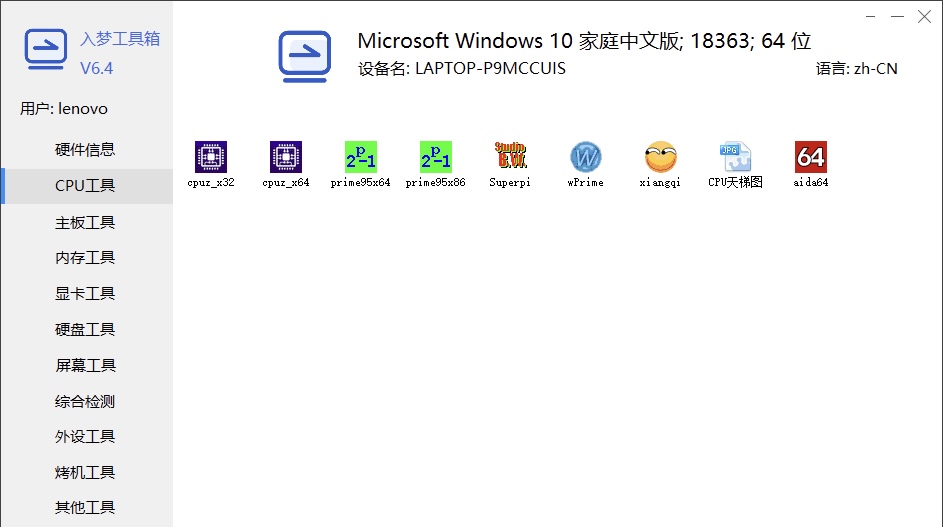Choose 外设工具 in the sidebar
The width and height of the screenshot is (943, 527).
coord(85,437)
